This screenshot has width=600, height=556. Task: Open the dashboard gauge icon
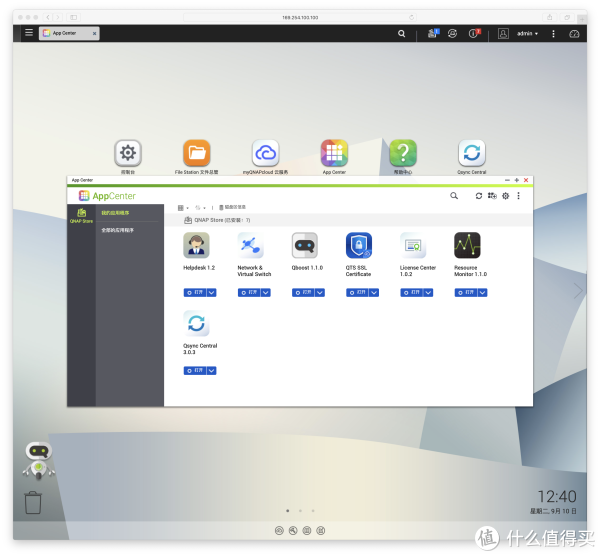pyautogui.click(x=574, y=34)
